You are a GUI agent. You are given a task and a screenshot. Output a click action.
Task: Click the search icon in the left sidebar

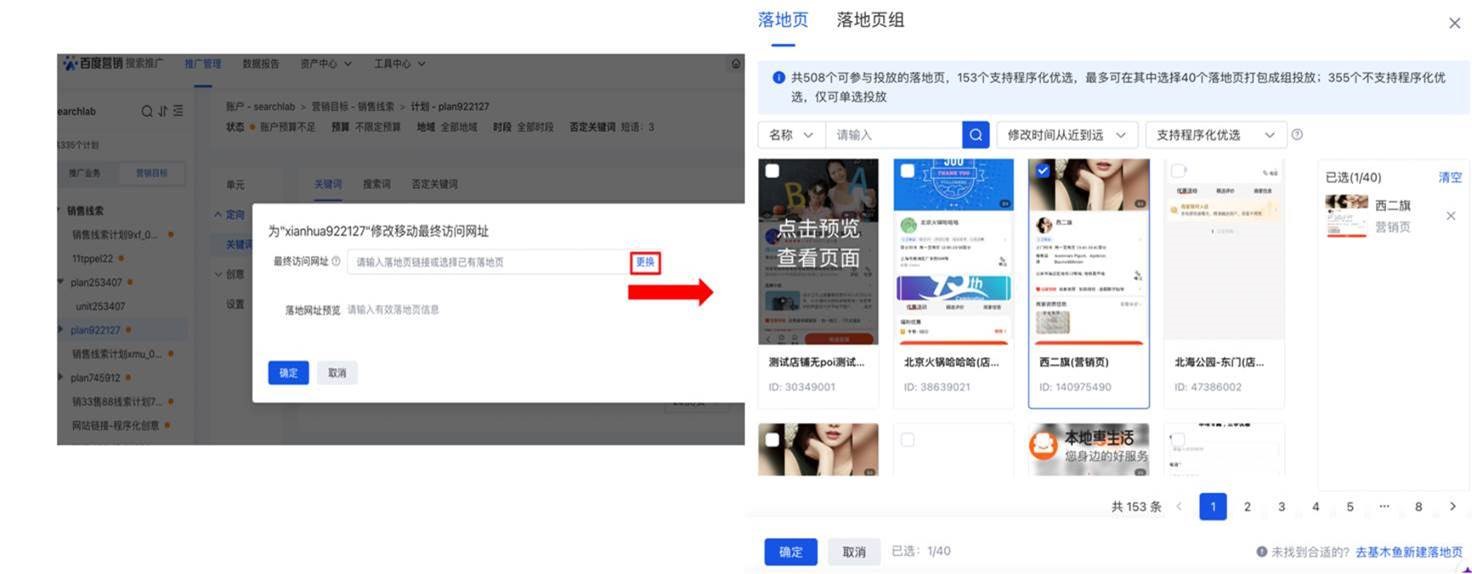[x=147, y=111]
